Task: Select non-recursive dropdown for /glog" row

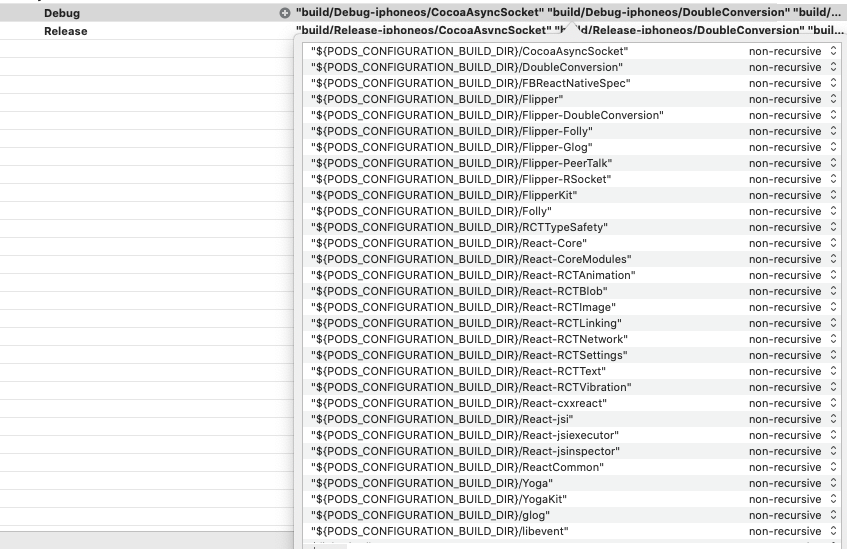Action: click(792, 515)
